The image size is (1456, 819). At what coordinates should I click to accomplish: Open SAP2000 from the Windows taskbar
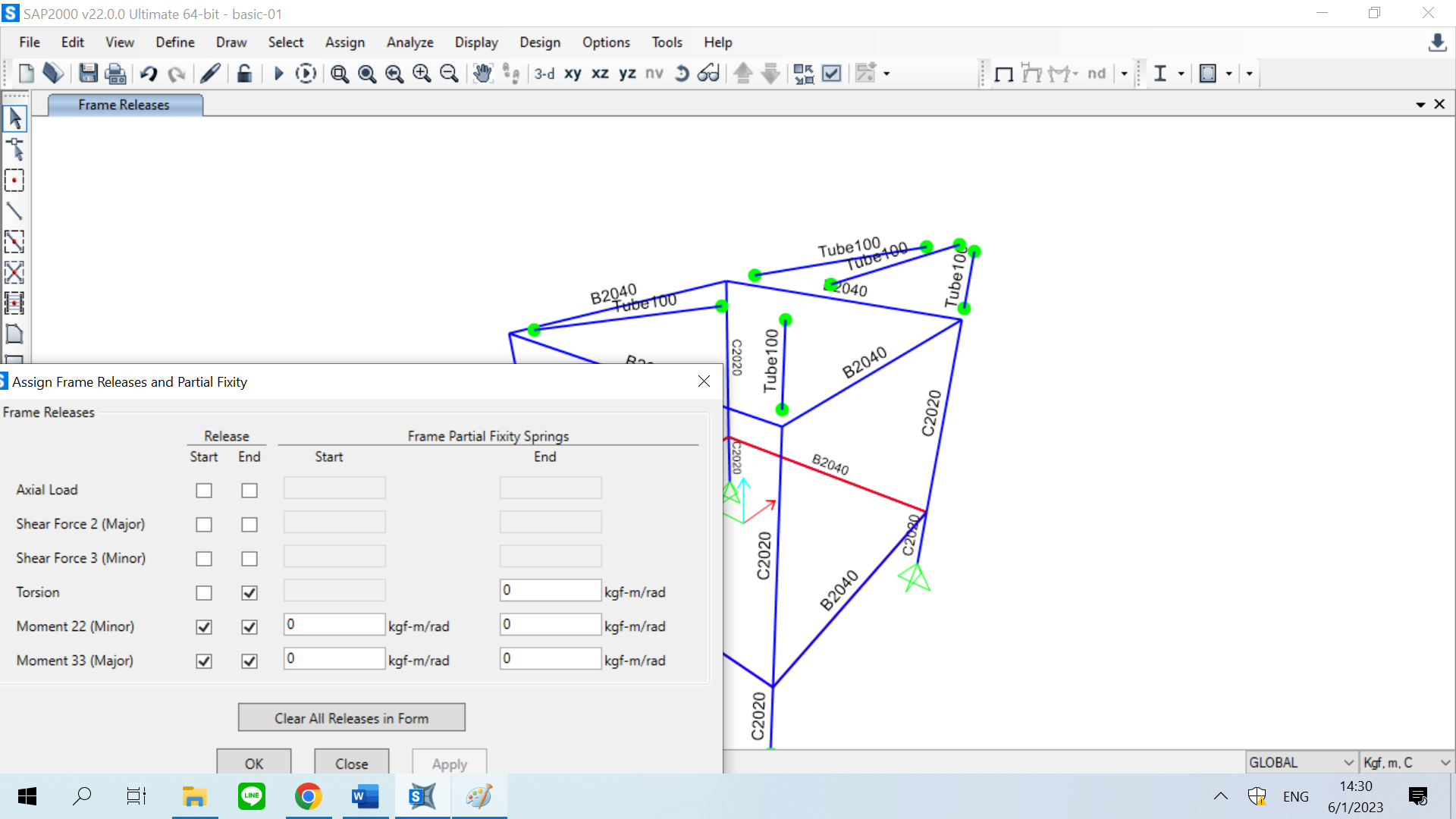pyautogui.click(x=422, y=796)
